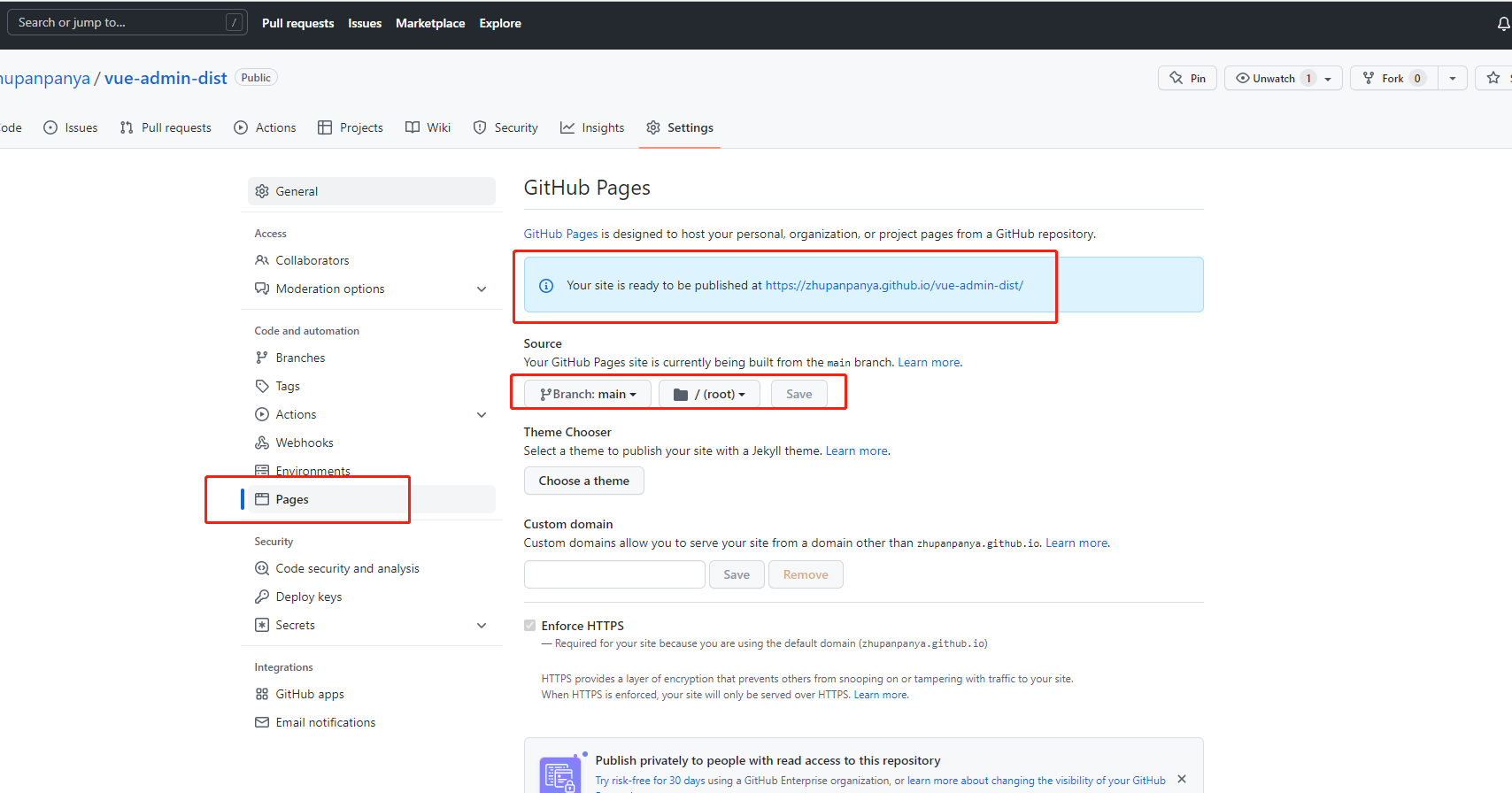Screen dimensions: 1512x793
Task: Open the Security repository tab
Action: tap(505, 127)
